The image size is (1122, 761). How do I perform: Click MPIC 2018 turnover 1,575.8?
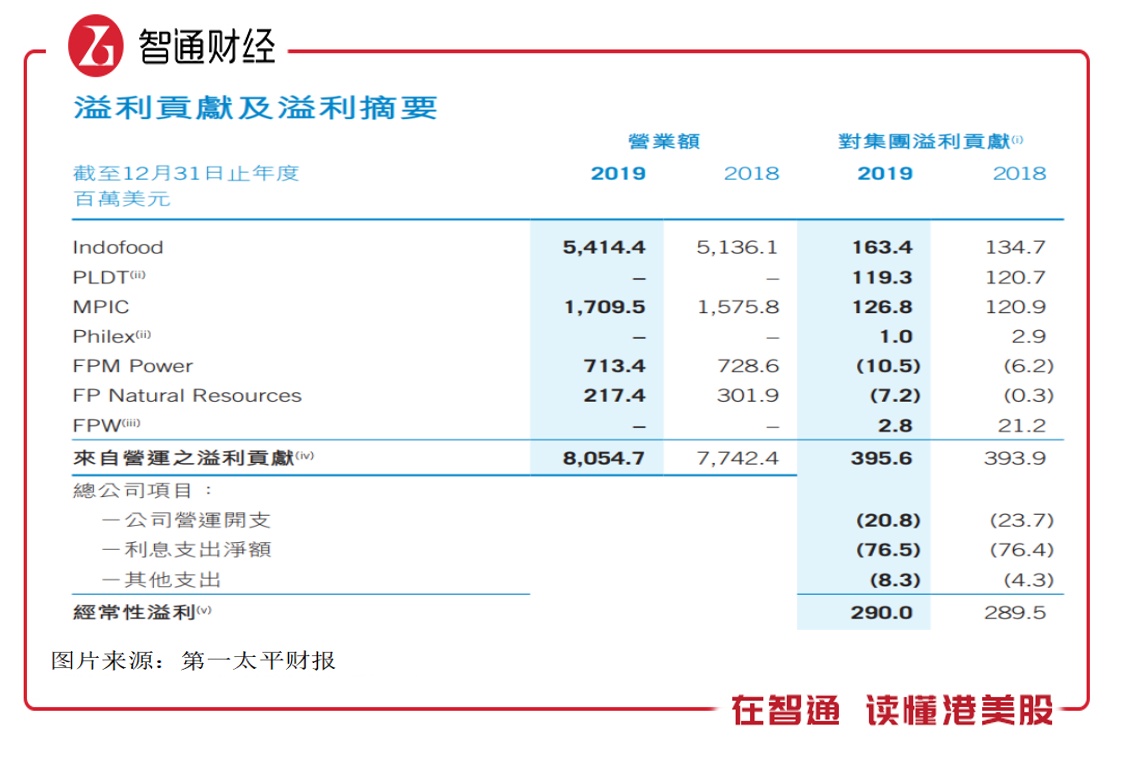coord(738,307)
